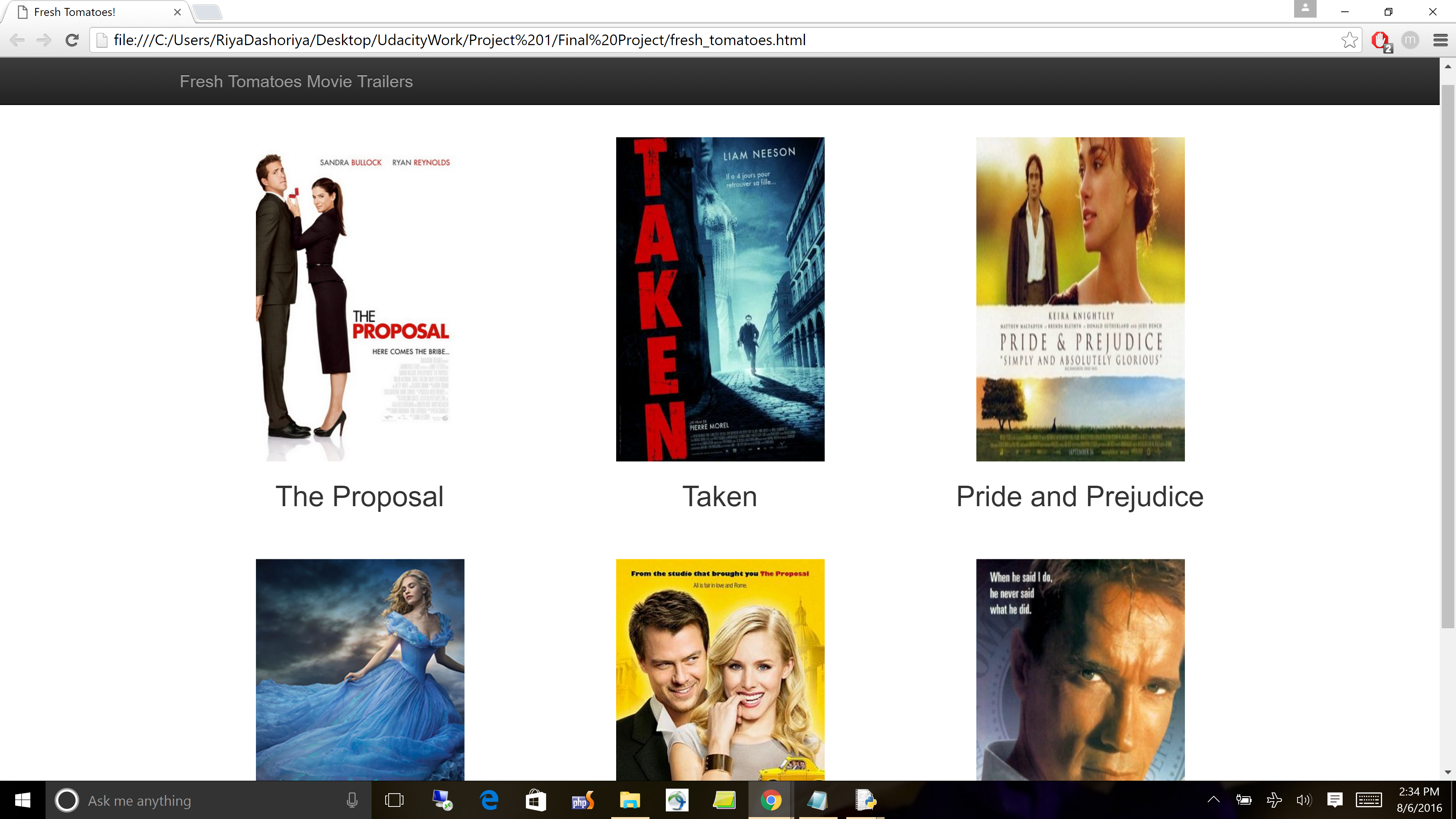Screen dimensions: 1456x819
Task: Open the Action Center notifications icon
Action: click(x=1335, y=800)
